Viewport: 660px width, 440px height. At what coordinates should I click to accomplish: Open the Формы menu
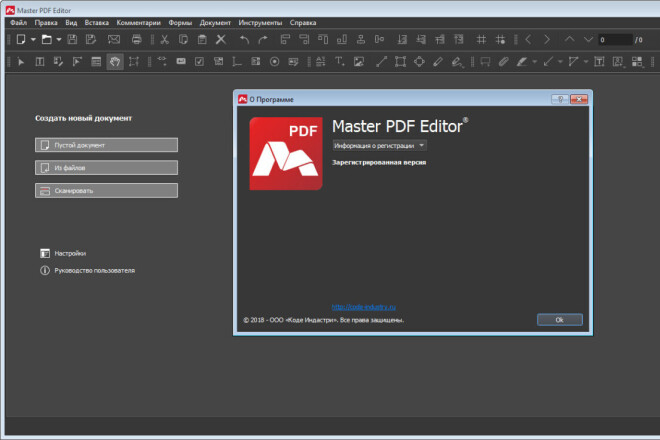pos(180,23)
